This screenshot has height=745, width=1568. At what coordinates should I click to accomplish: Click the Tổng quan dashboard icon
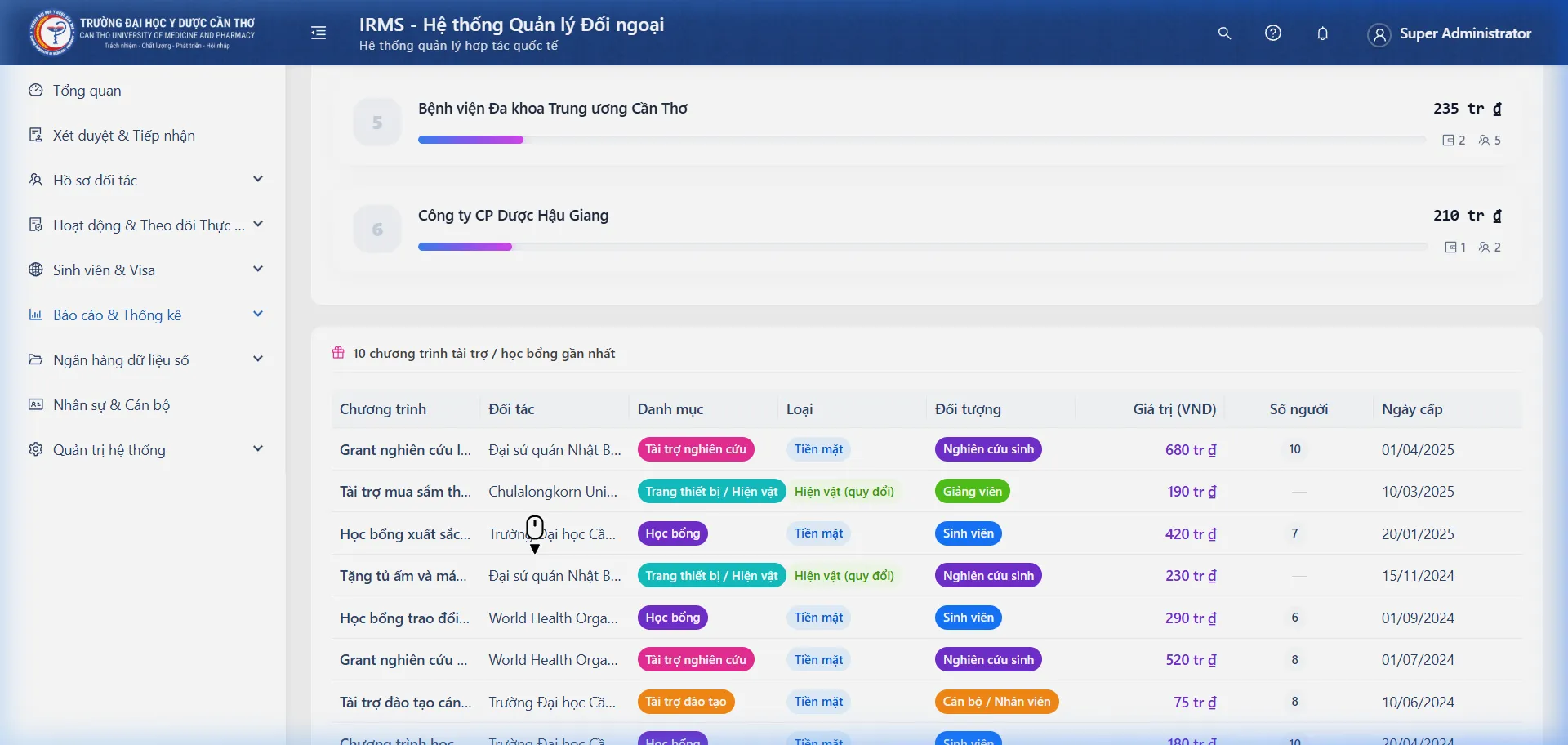point(36,90)
